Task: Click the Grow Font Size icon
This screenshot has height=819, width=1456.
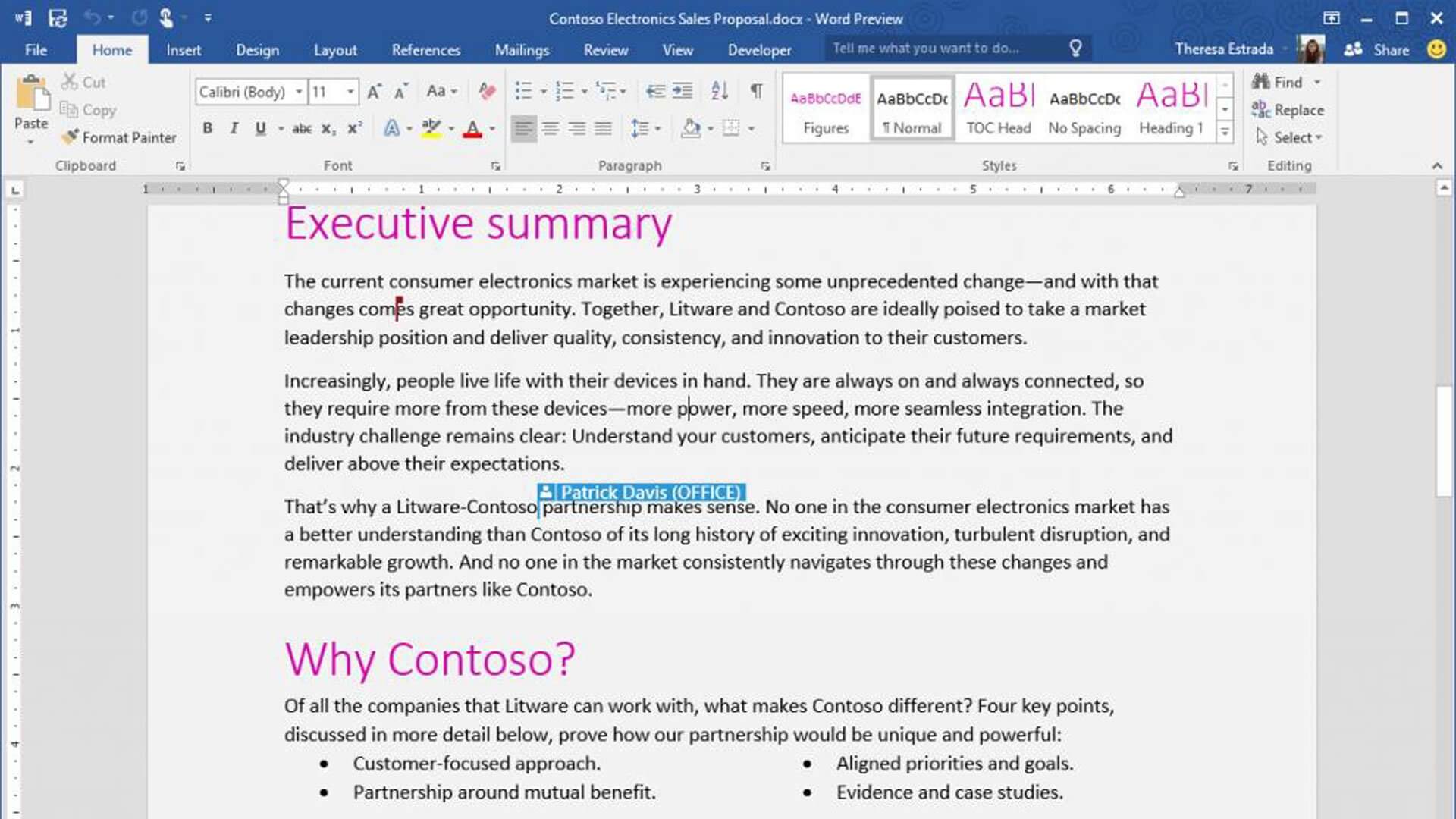Action: coord(374,92)
